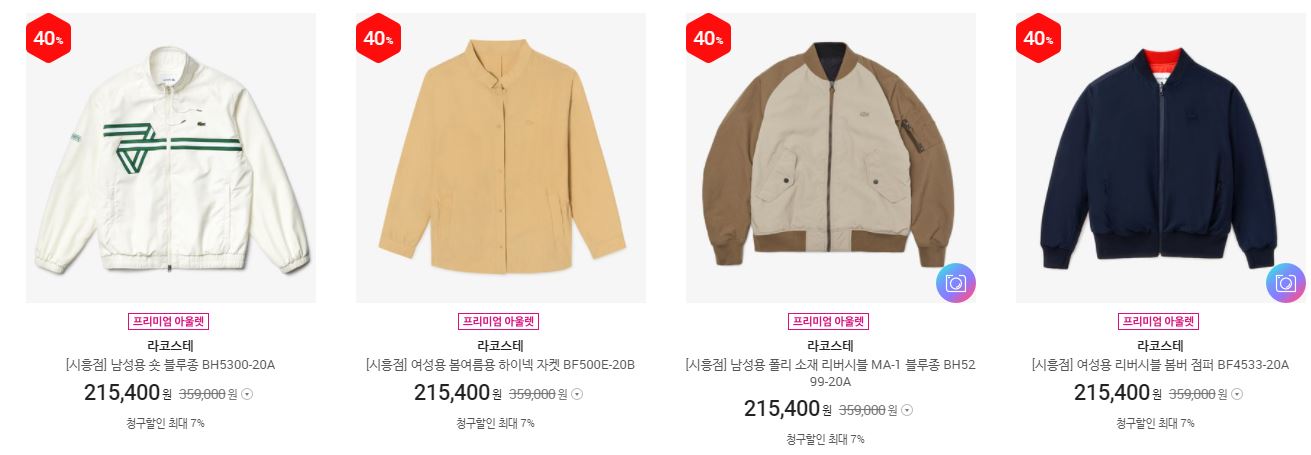Open beige and brown MA-1 bomber image

pyautogui.click(x=831, y=158)
